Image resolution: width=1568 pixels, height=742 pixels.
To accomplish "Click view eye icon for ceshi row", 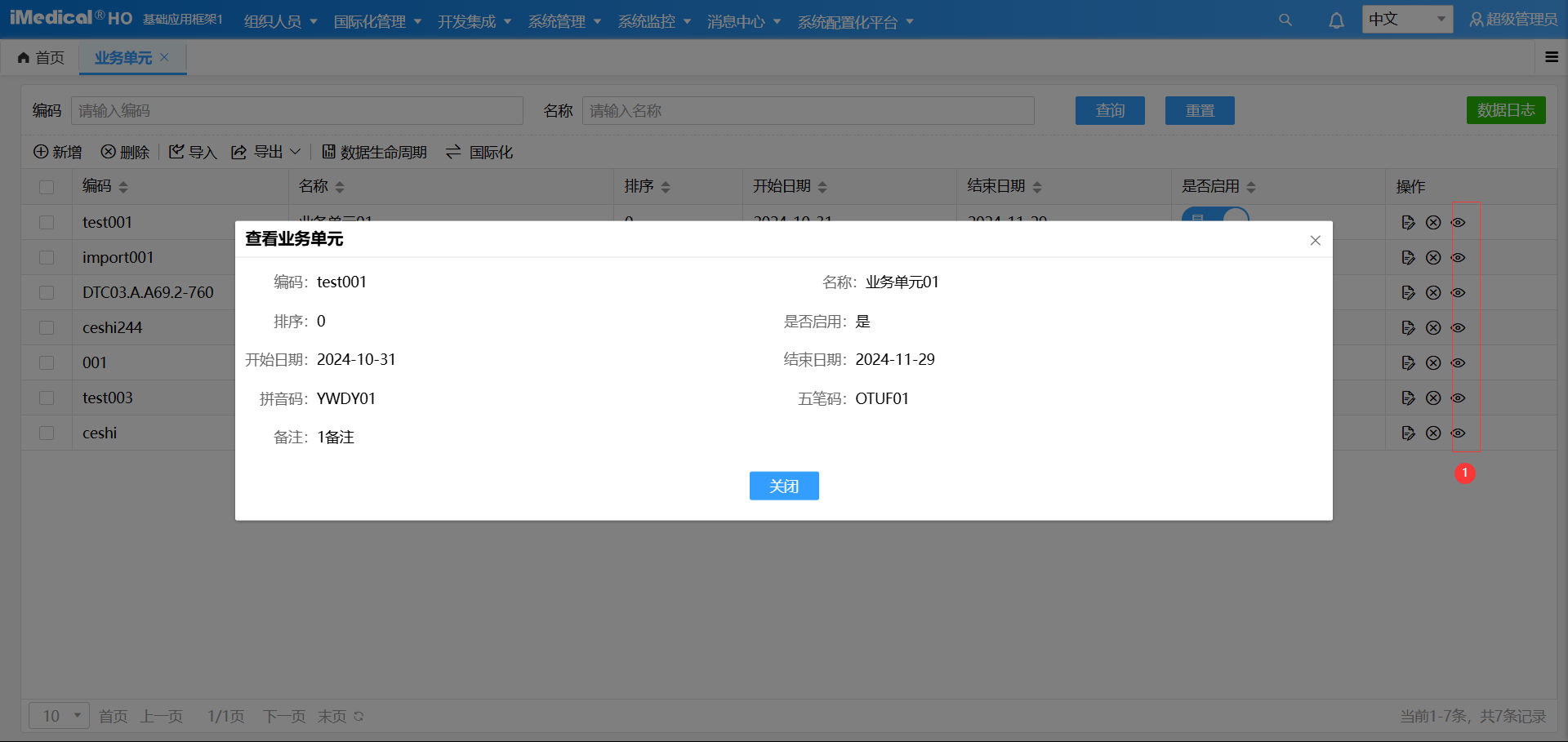I will pos(1458,433).
